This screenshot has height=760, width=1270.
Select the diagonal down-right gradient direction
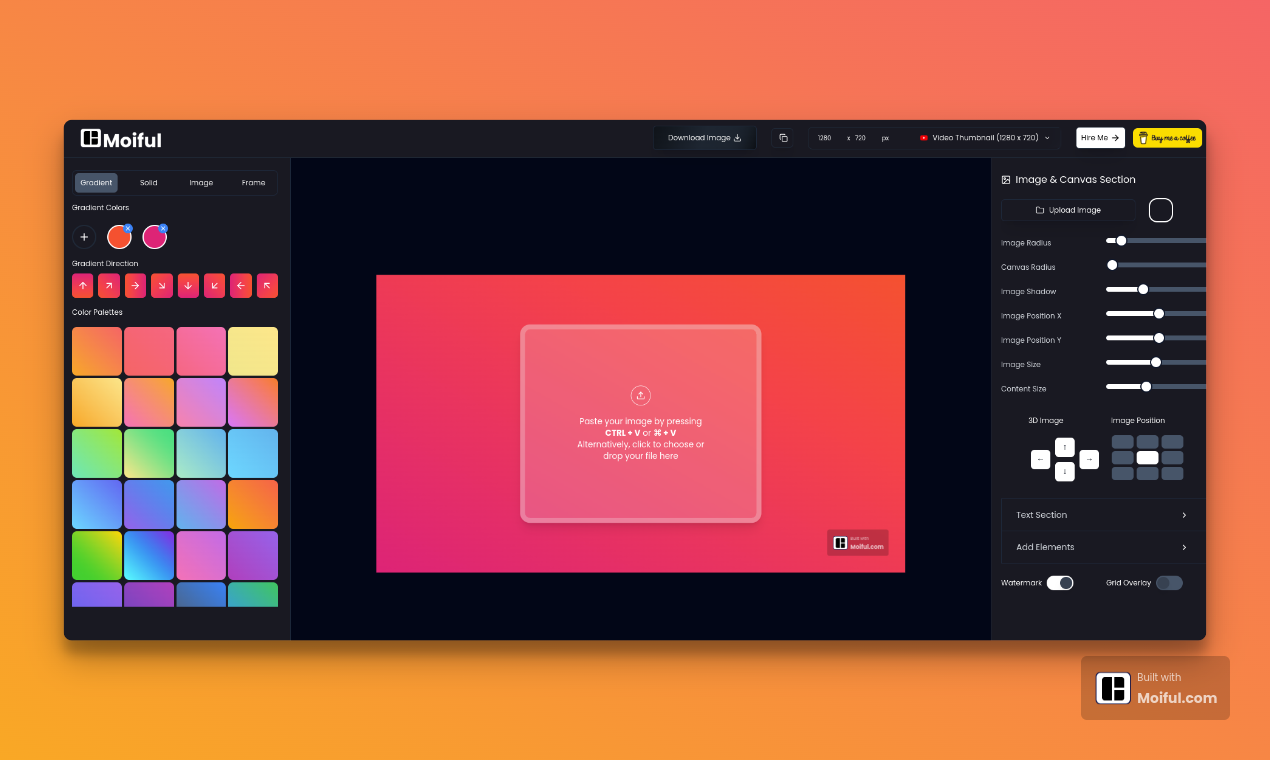click(x=161, y=285)
